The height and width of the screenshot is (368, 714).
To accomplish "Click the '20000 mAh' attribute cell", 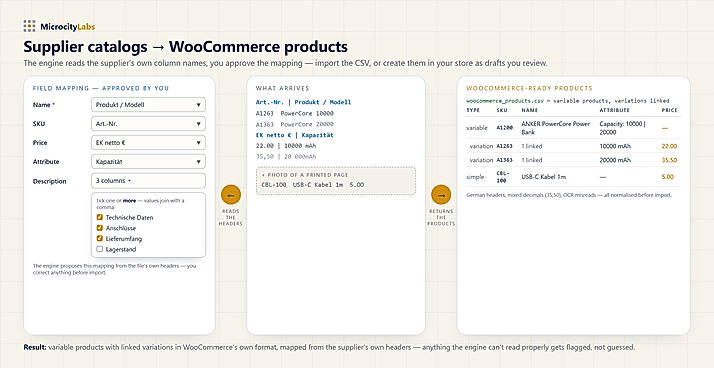I will click(x=615, y=160).
